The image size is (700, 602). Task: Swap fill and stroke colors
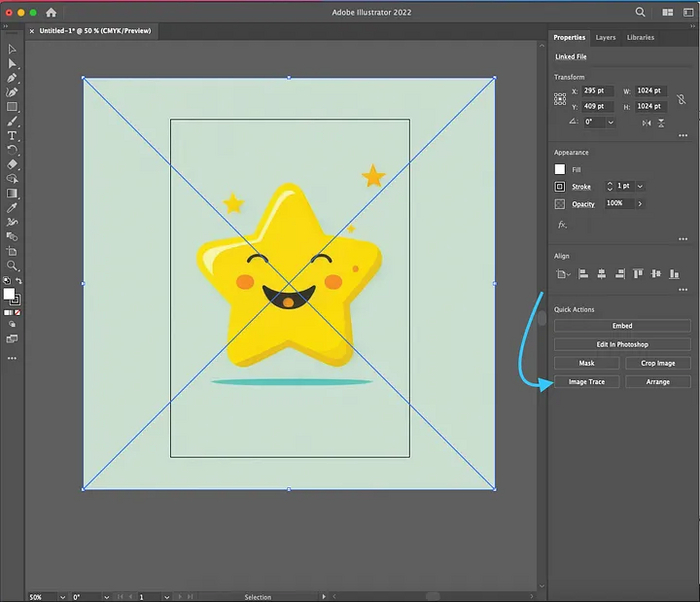click(x=17, y=282)
